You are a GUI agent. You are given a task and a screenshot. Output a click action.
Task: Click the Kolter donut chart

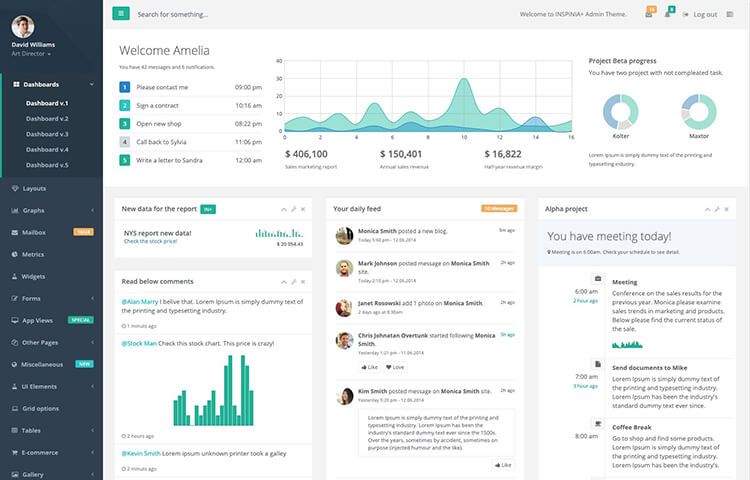pyautogui.click(x=620, y=112)
